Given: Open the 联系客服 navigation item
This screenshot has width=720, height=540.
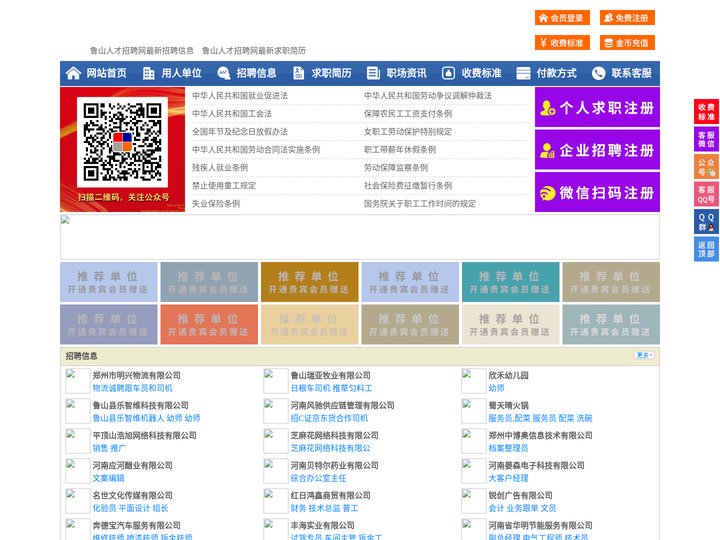Looking at the screenshot, I should pos(631,73).
